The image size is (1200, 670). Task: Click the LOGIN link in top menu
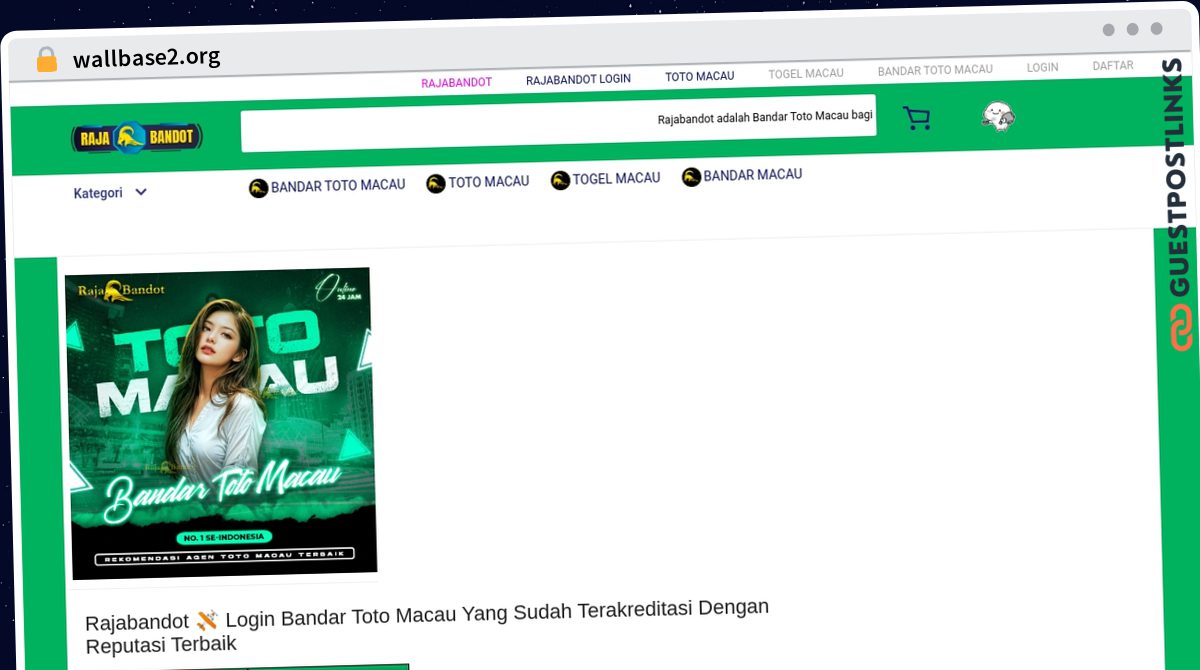(x=1042, y=67)
